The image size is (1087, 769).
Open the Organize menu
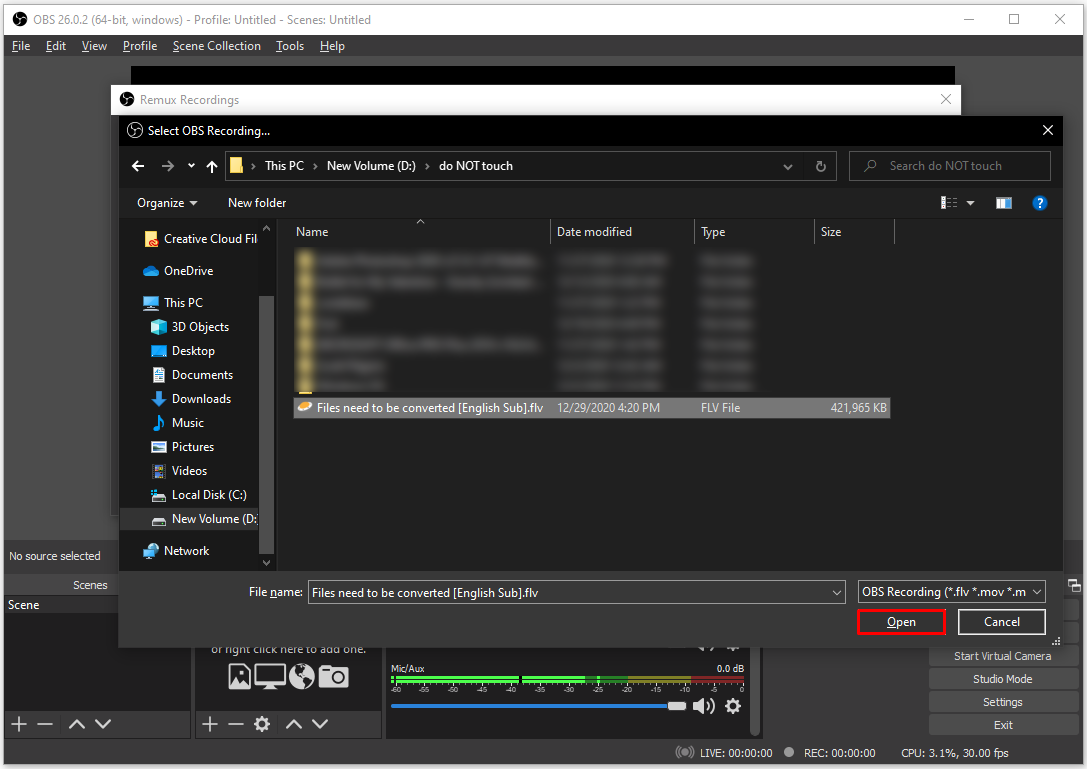coord(167,202)
